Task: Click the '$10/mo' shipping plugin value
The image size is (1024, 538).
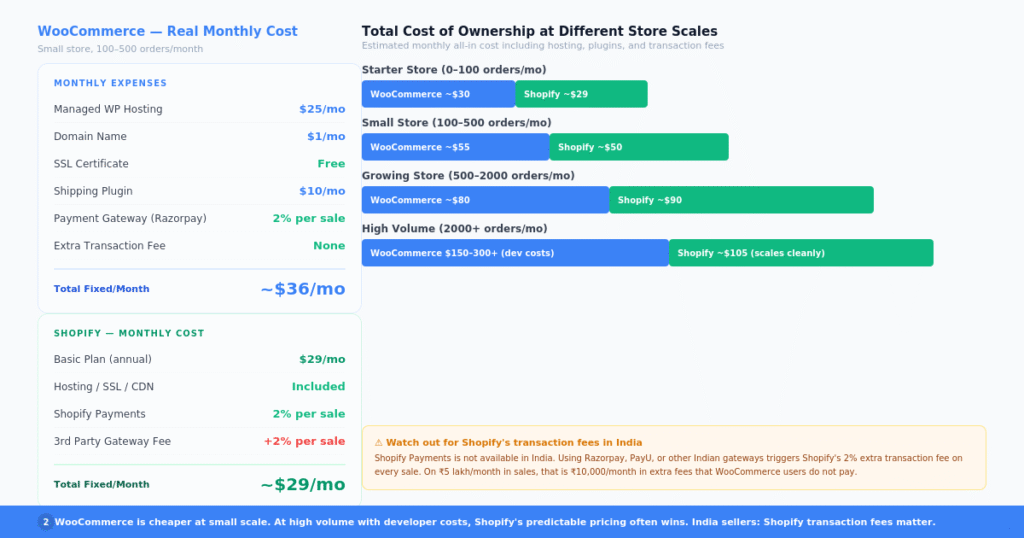Action: tap(322, 191)
